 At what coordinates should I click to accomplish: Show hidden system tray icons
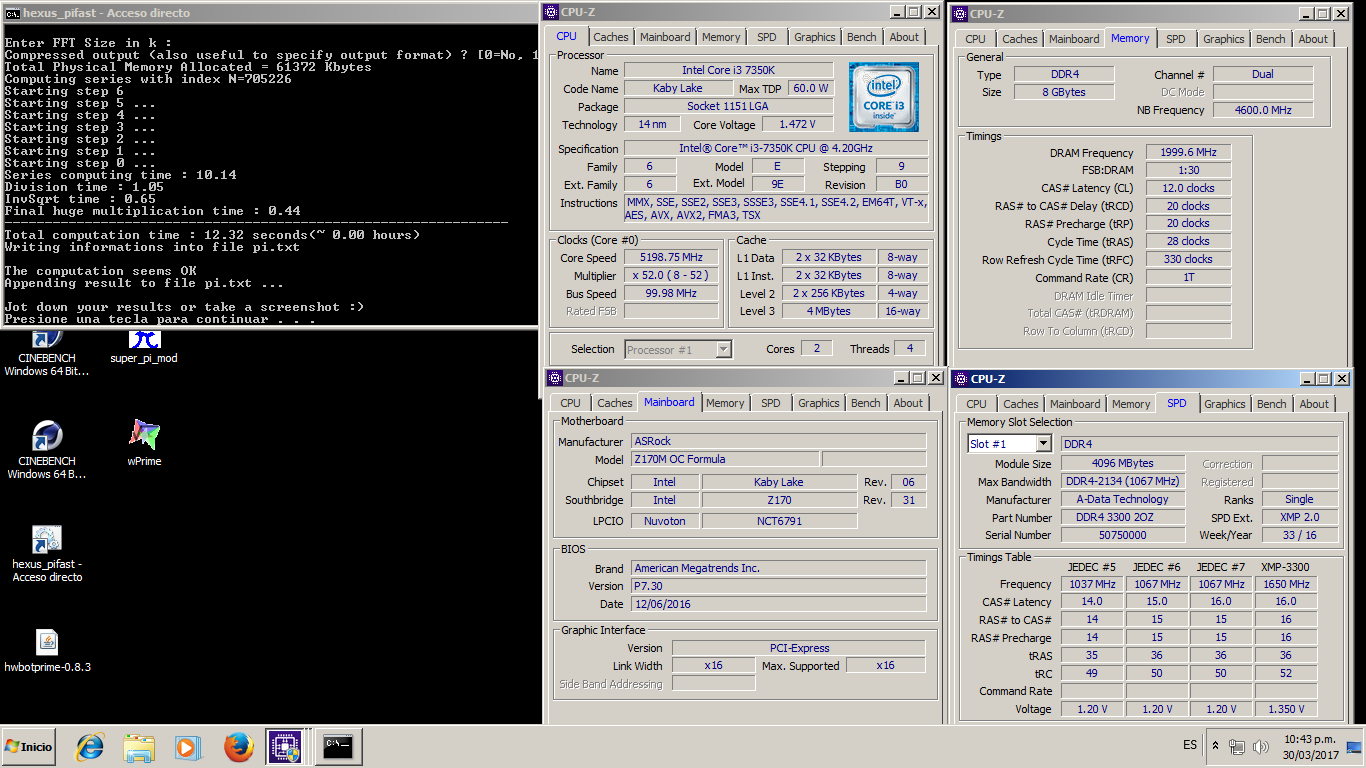1215,746
